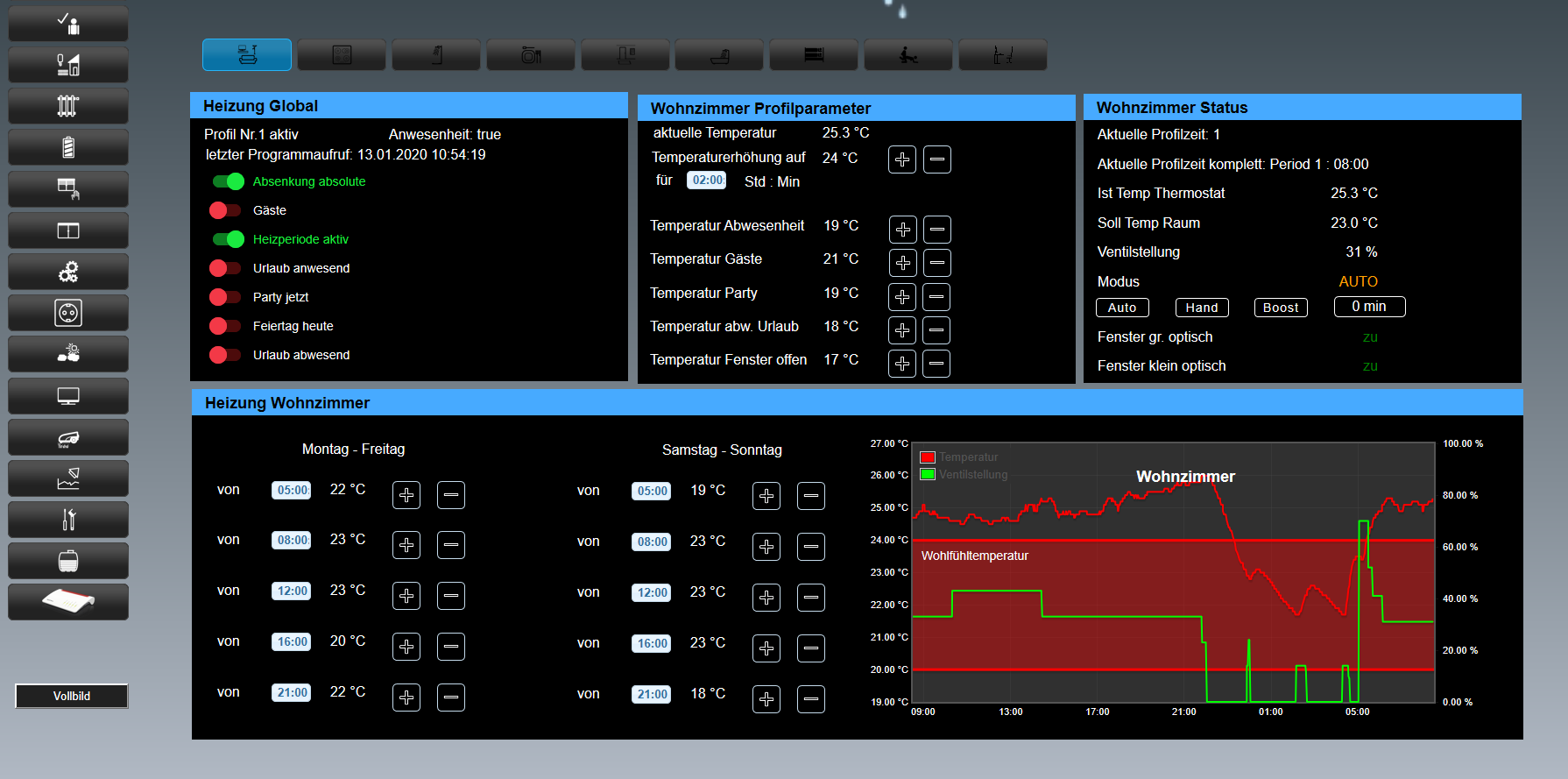Click the Vollbild button
The height and width of the screenshot is (779, 1568).
click(x=72, y=696)
